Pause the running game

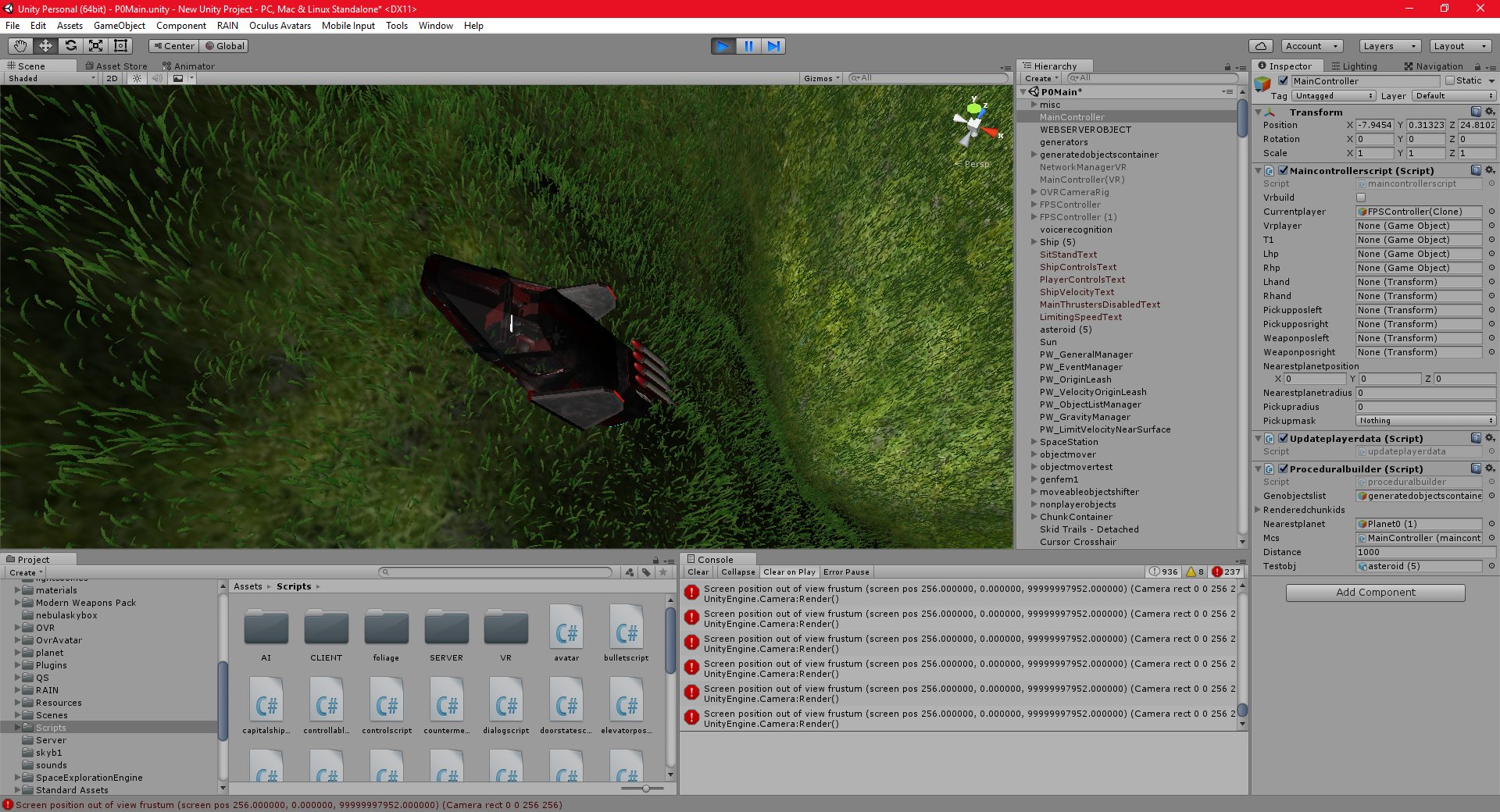(748, 46)
